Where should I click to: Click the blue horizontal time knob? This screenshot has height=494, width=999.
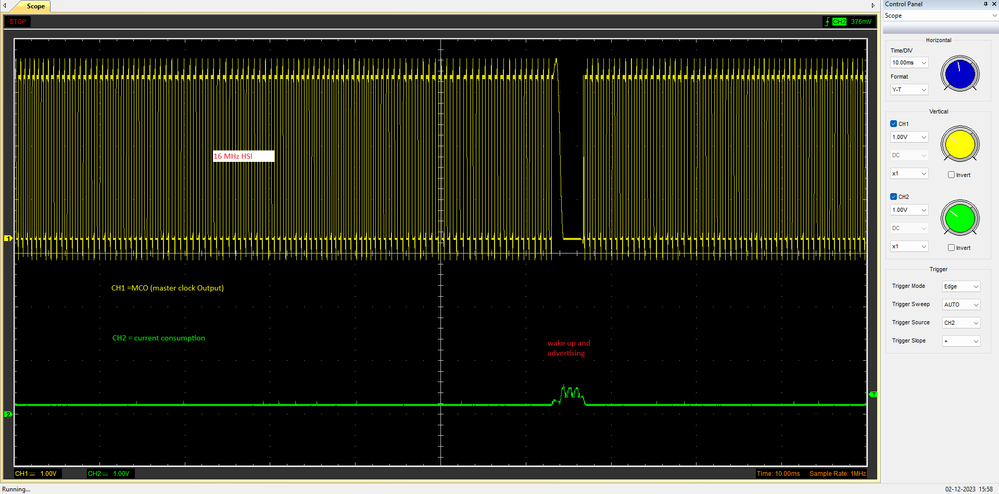pyautogui.click(x=961, y=72)
